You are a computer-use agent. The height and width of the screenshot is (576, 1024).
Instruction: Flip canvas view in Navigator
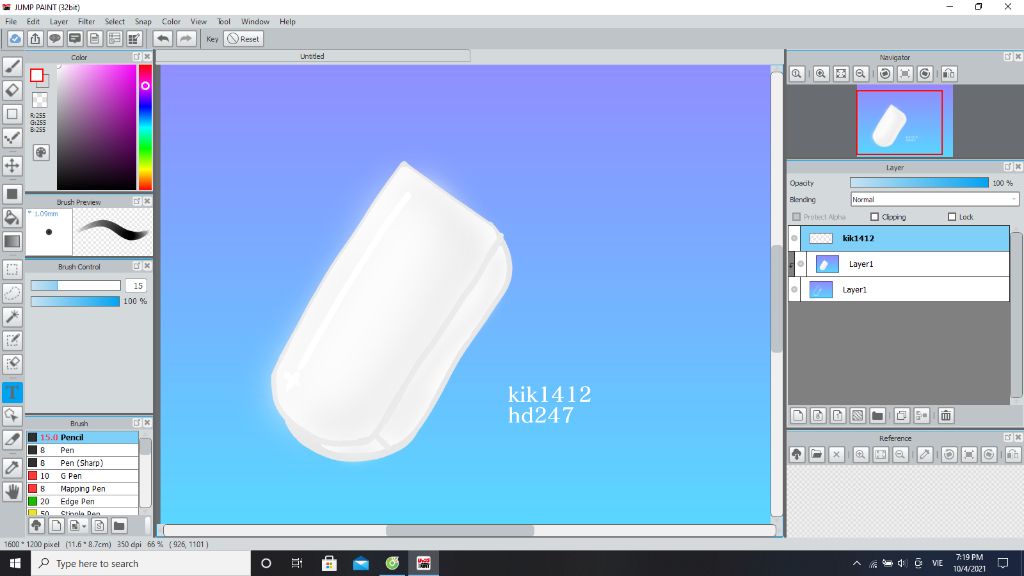[949, 74]
